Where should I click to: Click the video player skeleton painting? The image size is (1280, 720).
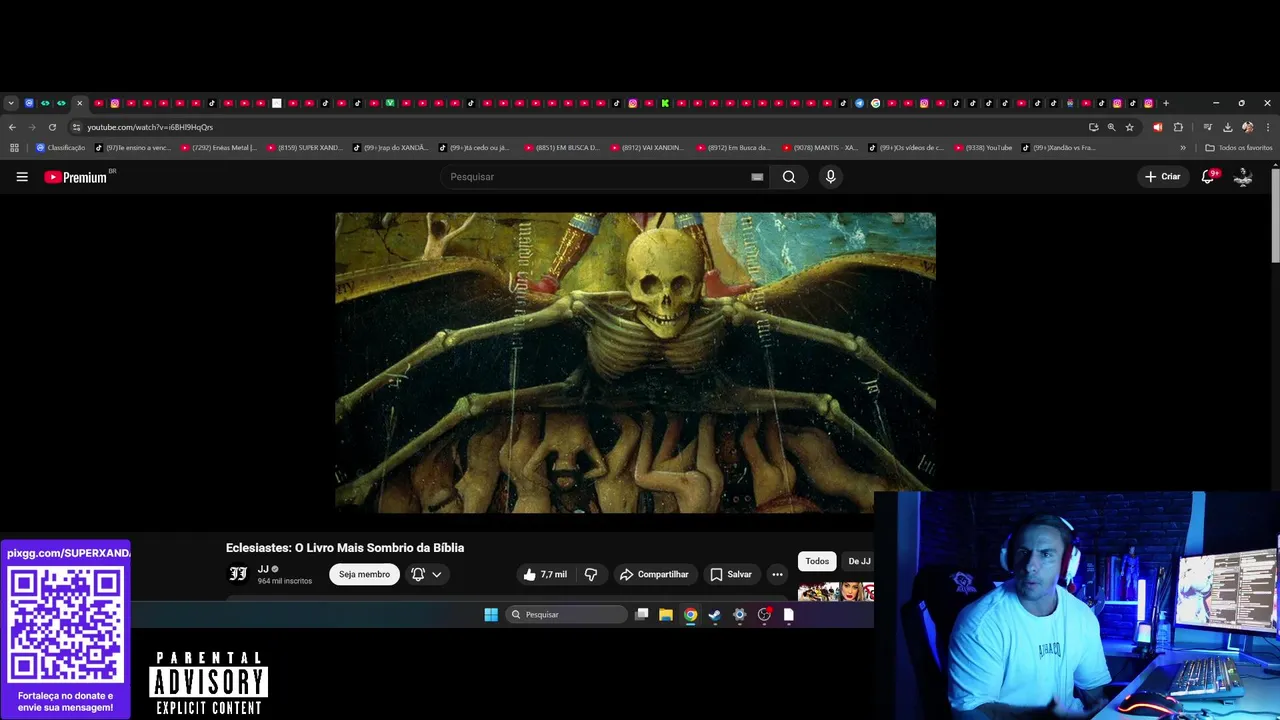click(x=635, y=362)
